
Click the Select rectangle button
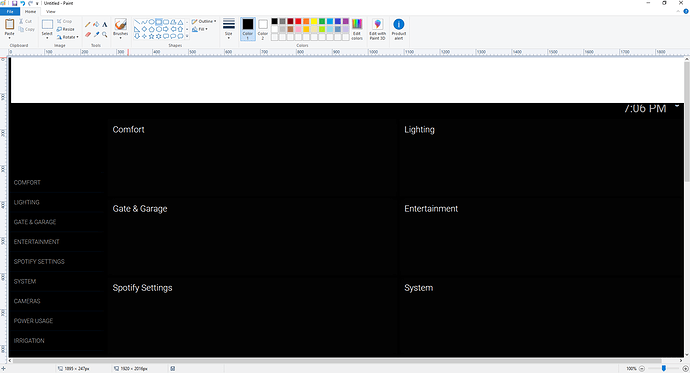(47, 25)
